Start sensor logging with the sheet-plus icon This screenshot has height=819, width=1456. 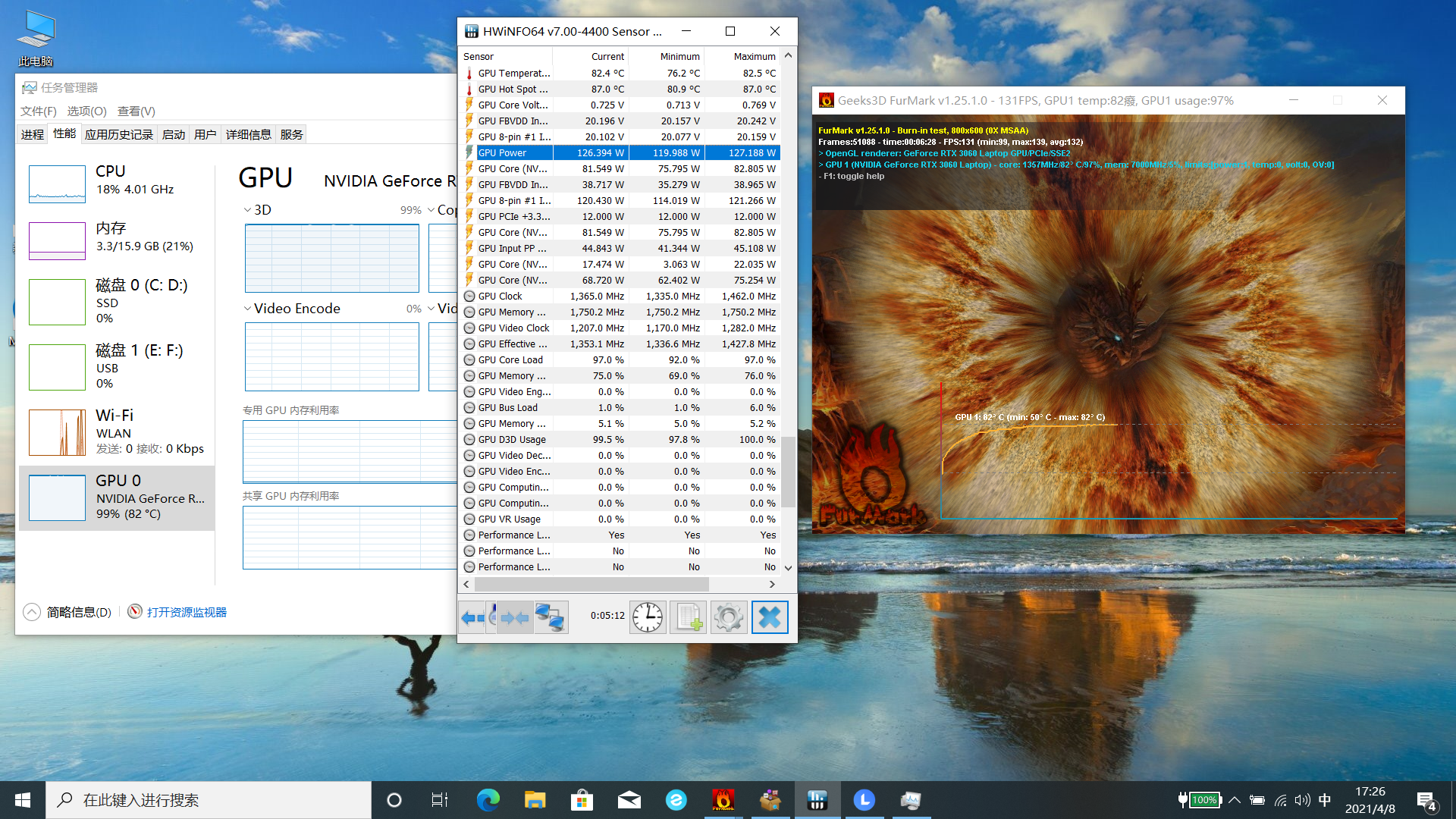coord(689,617)
